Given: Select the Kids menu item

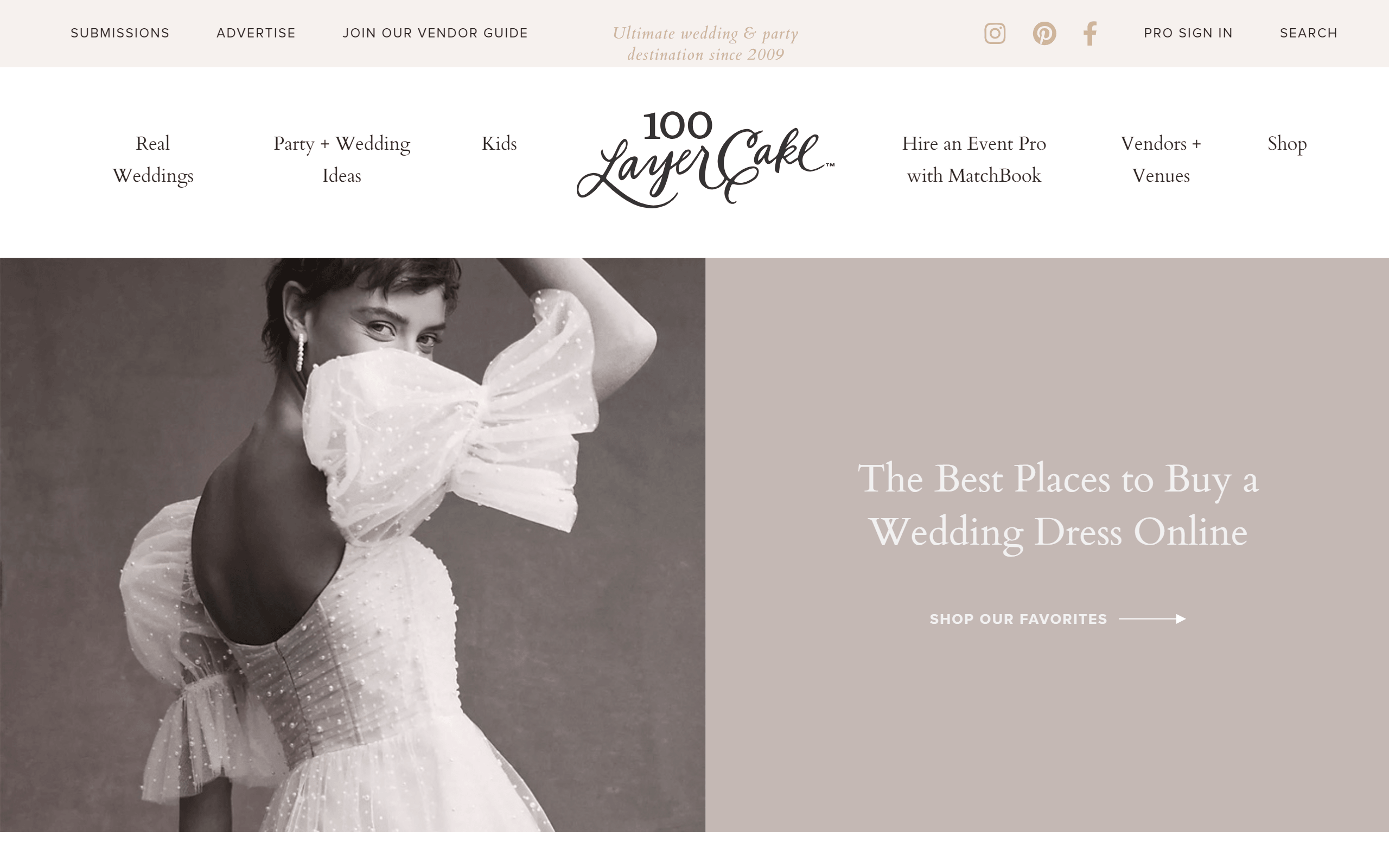Looking at the screenshot, I should (499, 144).
